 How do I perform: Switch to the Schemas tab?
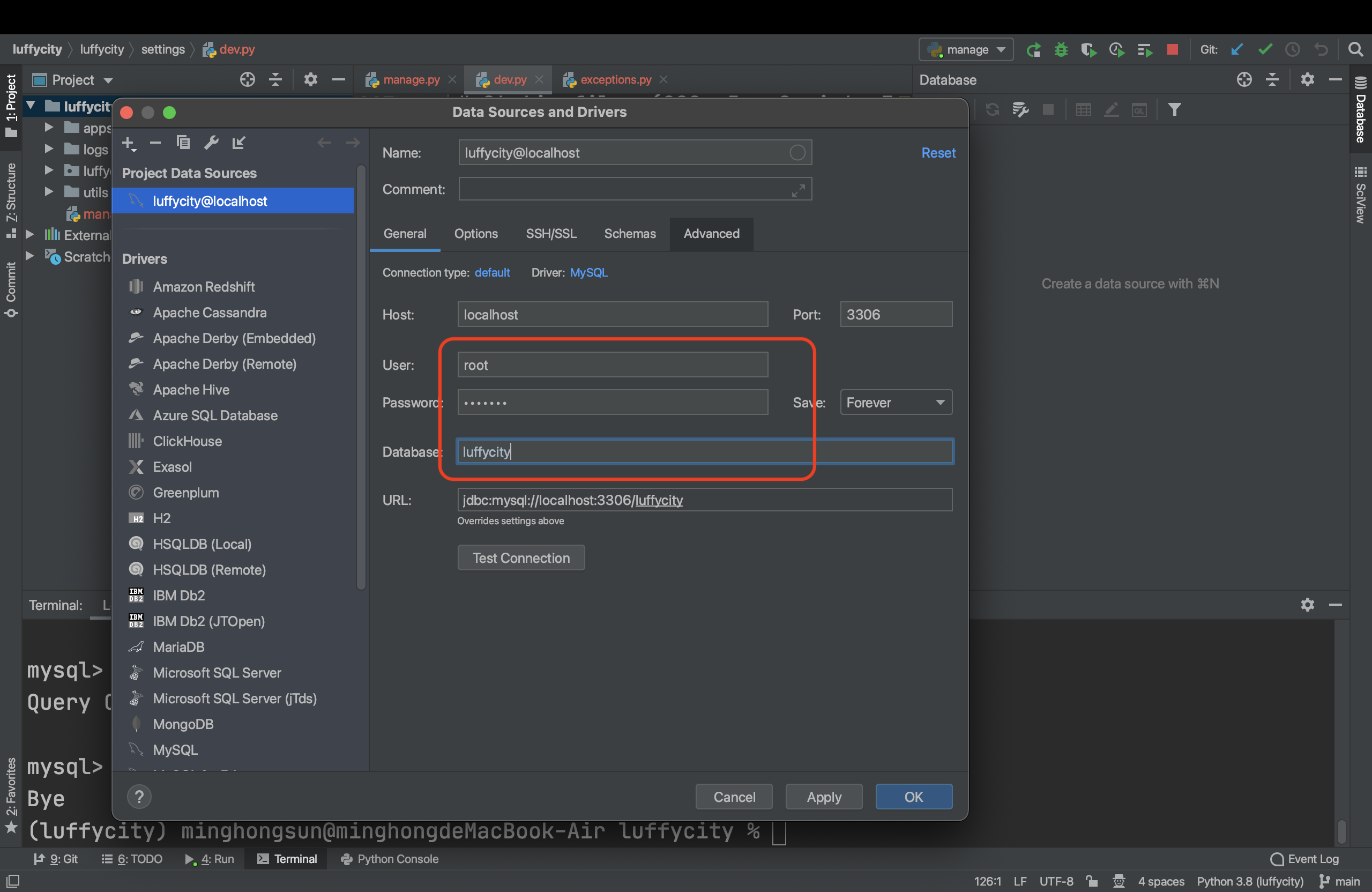(630, 234)
